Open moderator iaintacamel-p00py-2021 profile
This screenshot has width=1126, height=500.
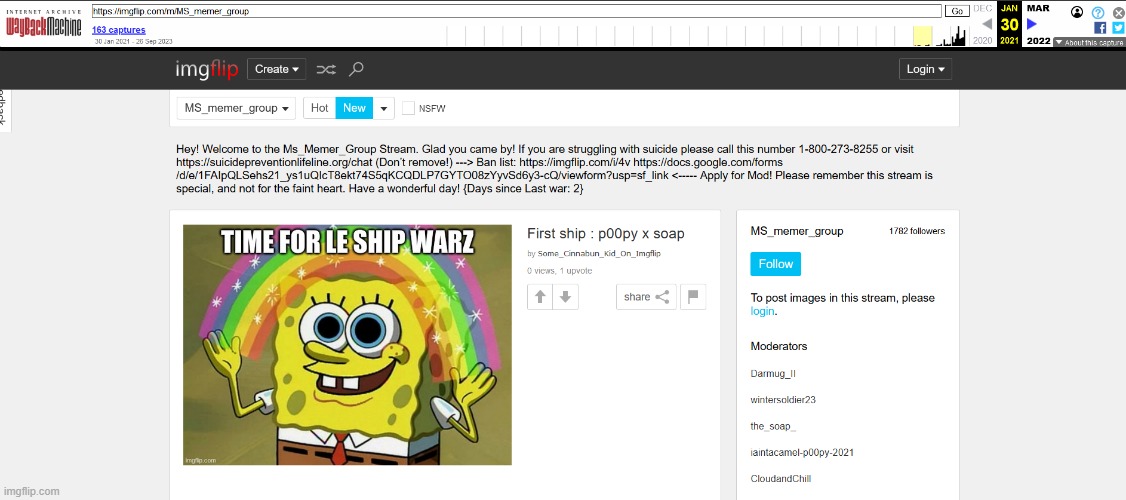tap(802, 453)
